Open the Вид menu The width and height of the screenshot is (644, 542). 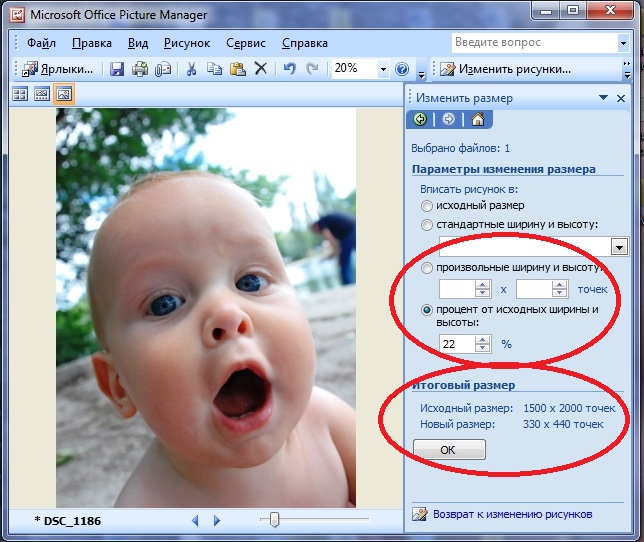click(138, 43)
